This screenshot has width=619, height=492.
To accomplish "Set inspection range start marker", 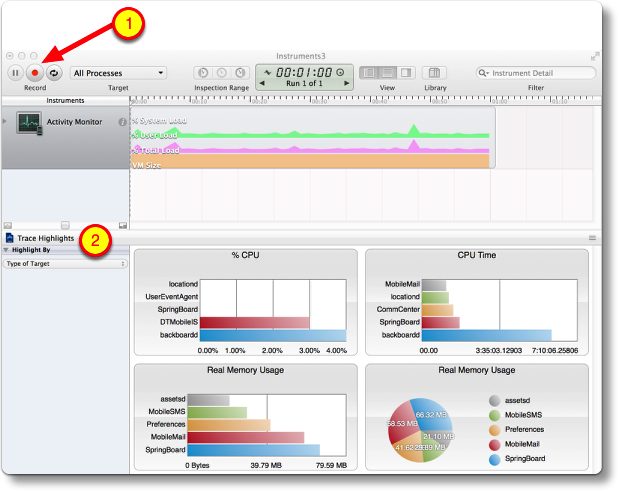I will pos(202,73).
